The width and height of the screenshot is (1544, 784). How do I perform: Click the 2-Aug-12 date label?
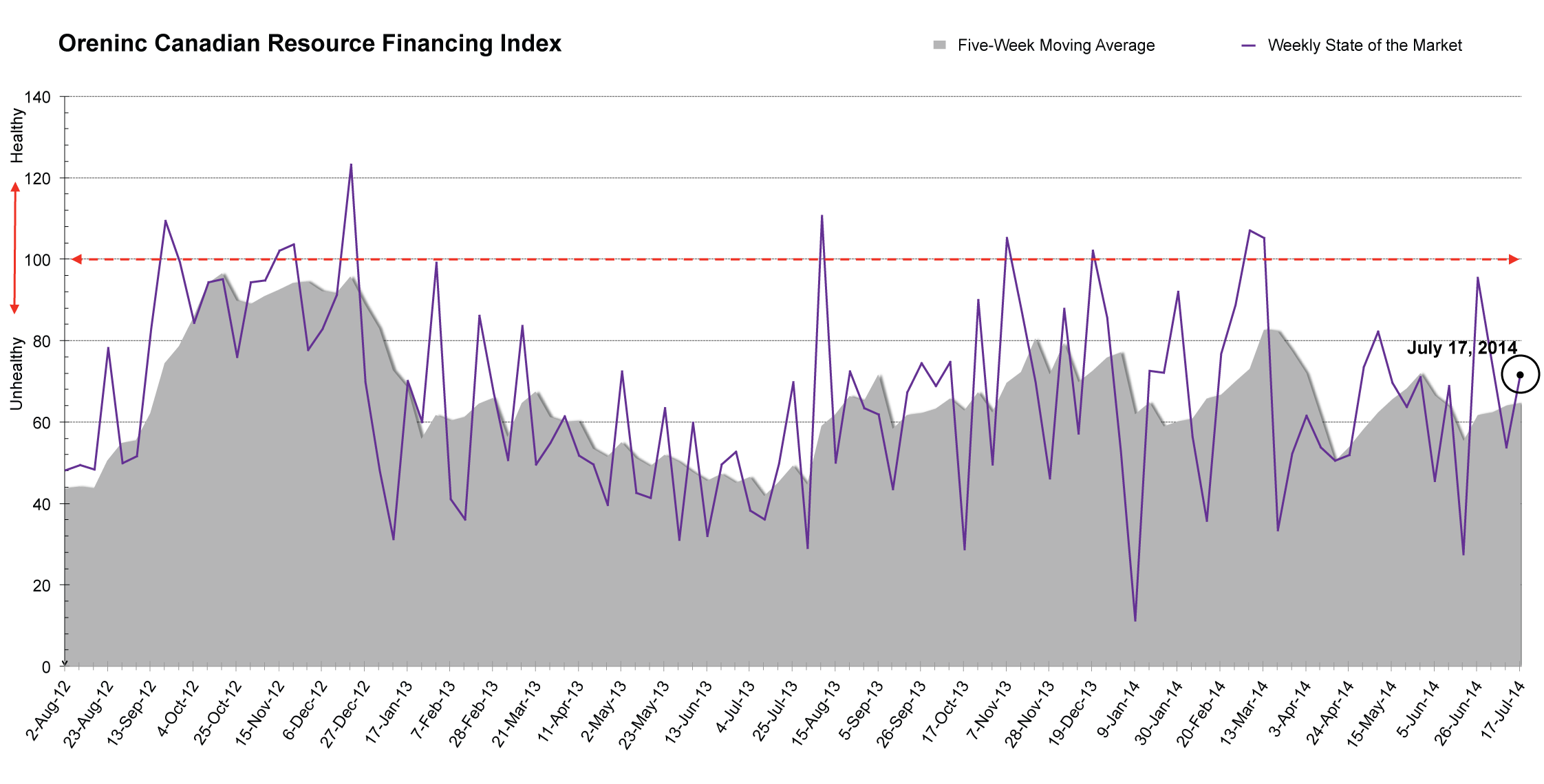click(x=48, y=711)
